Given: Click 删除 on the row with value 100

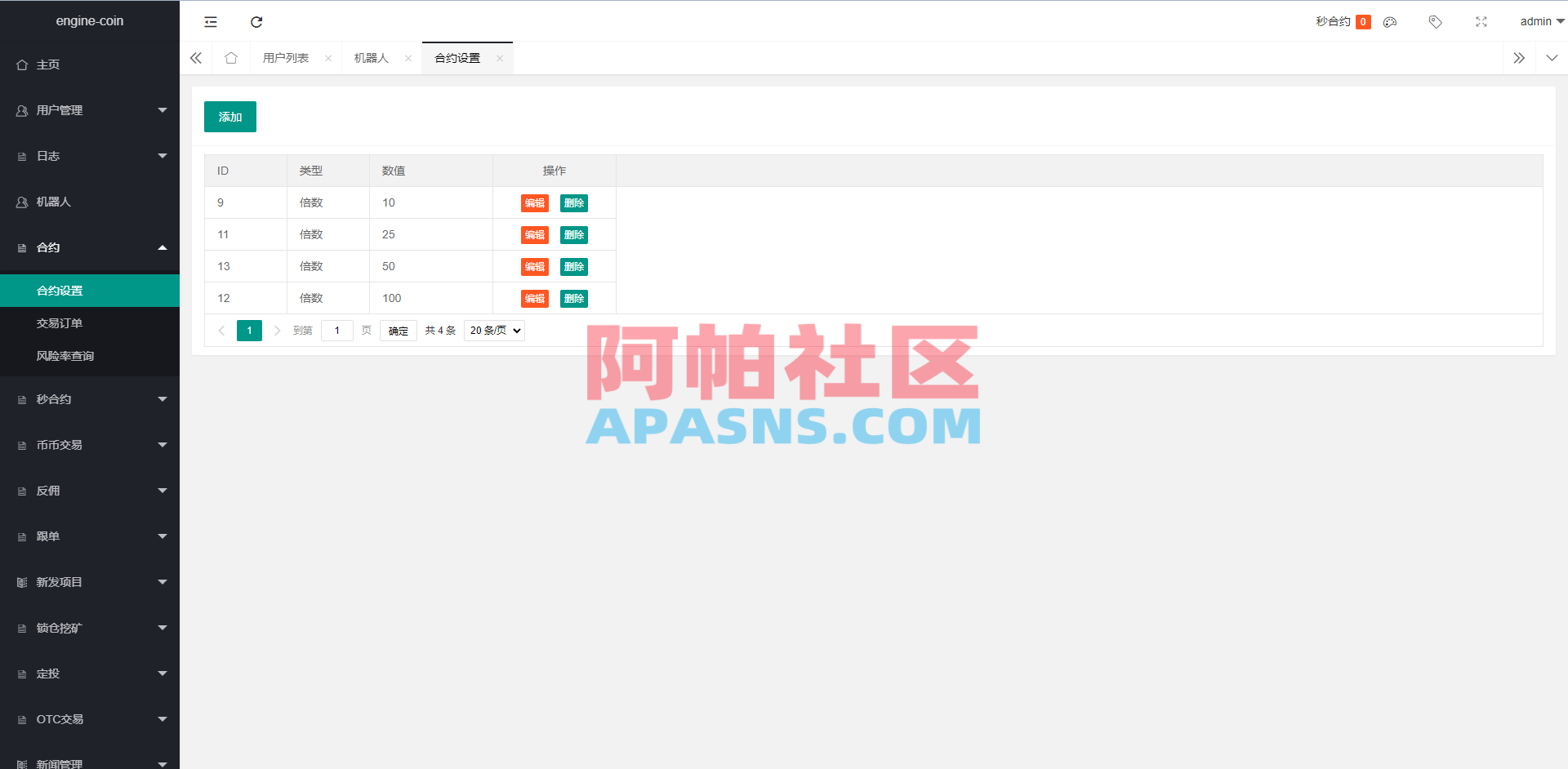Looking at the screenshot, I should (574, 298).
